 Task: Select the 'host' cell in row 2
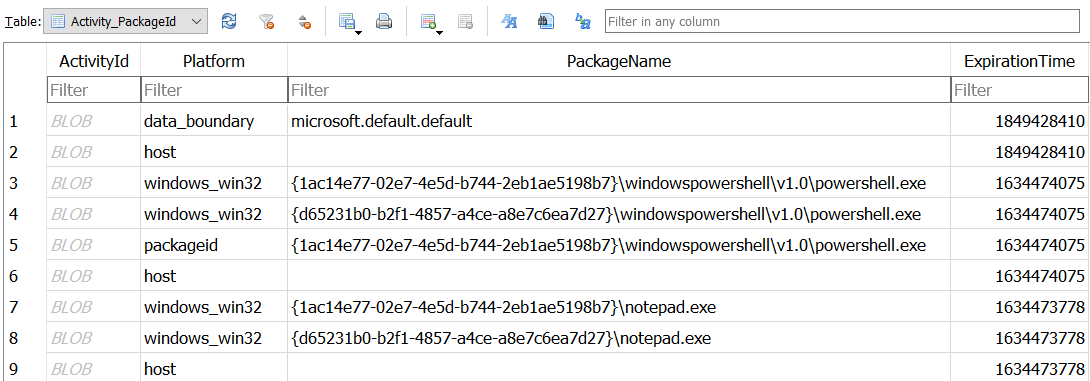214,152
